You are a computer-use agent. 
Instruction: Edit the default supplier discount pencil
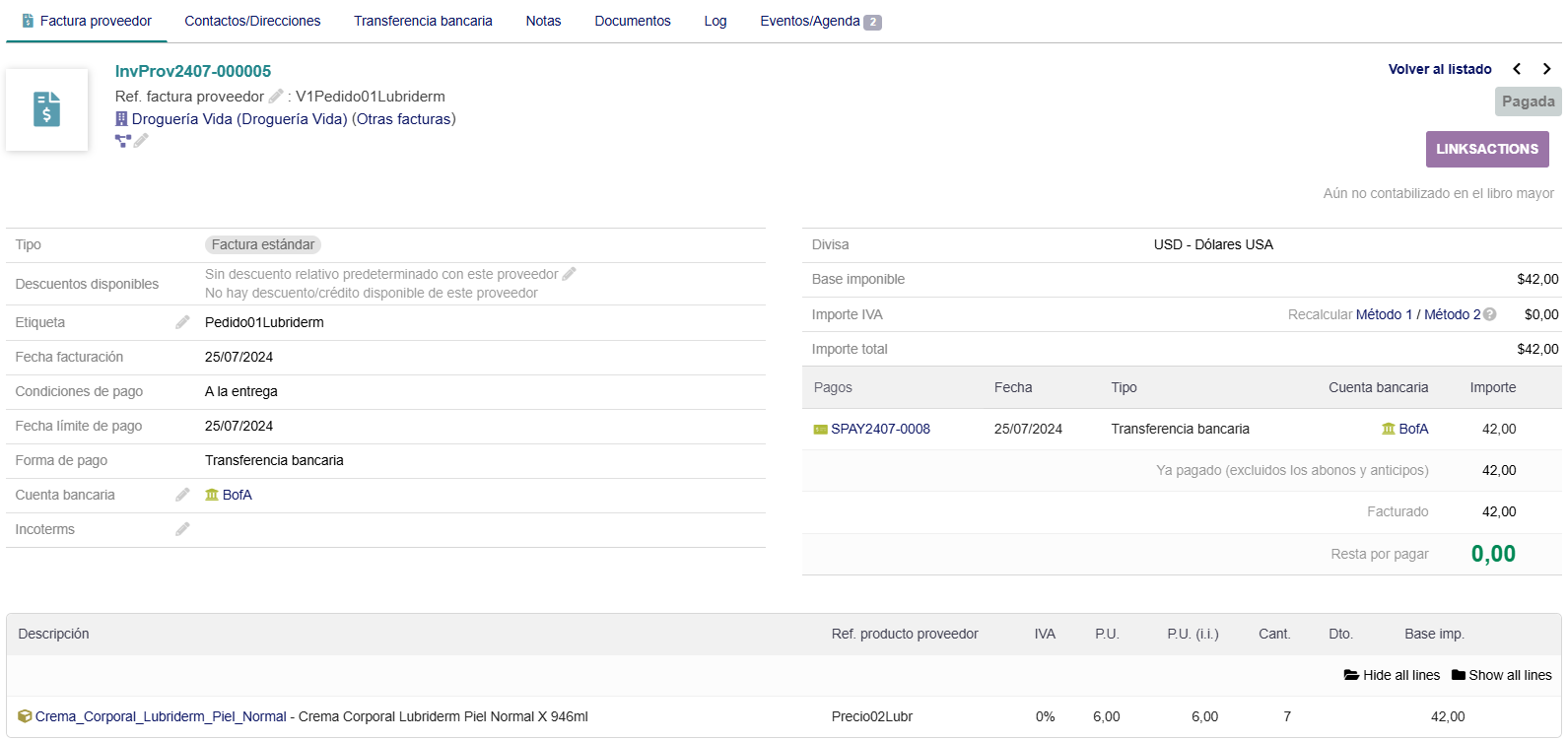click(569, 274)
